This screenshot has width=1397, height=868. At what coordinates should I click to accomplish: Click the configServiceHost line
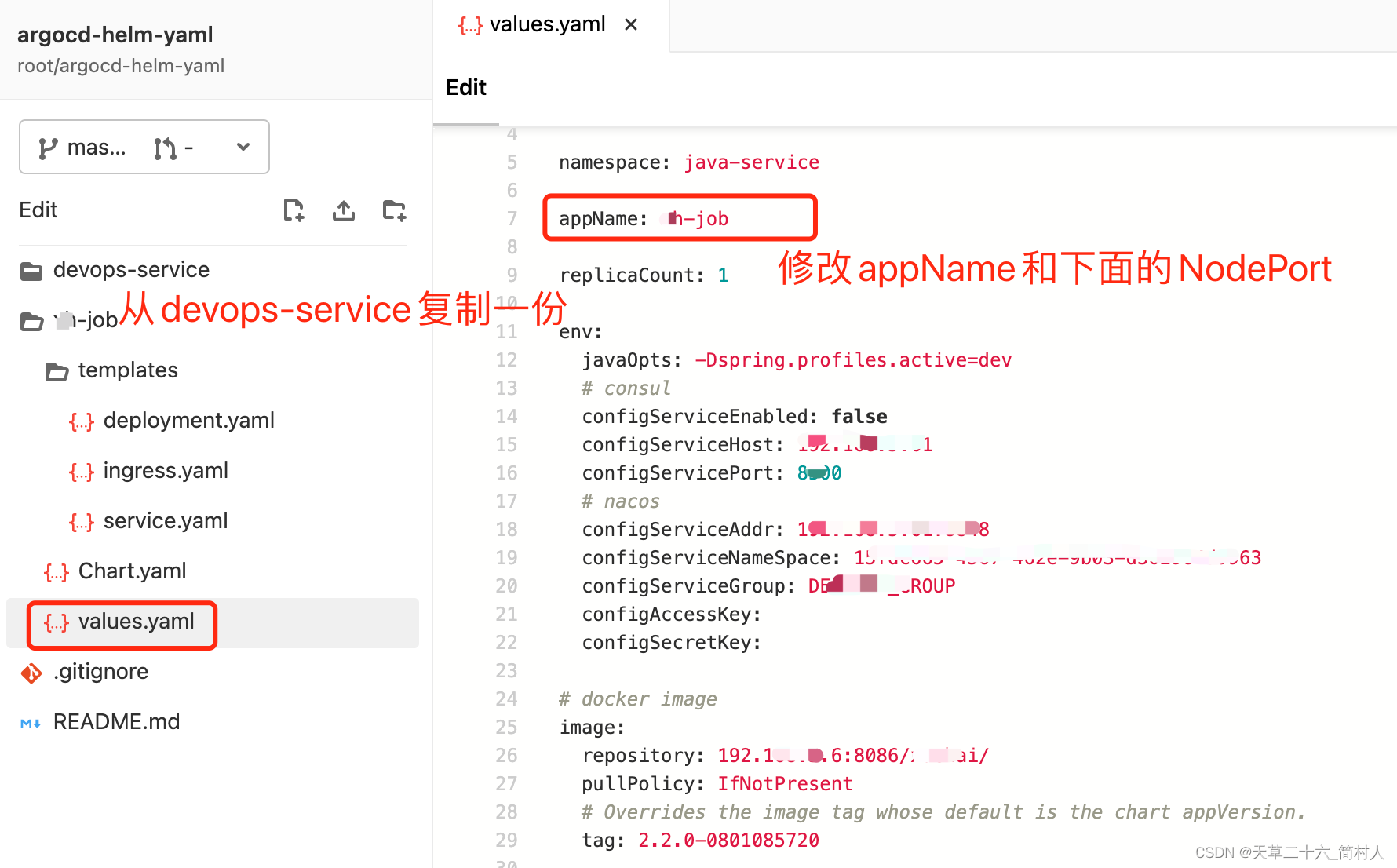tap(757, 445)
